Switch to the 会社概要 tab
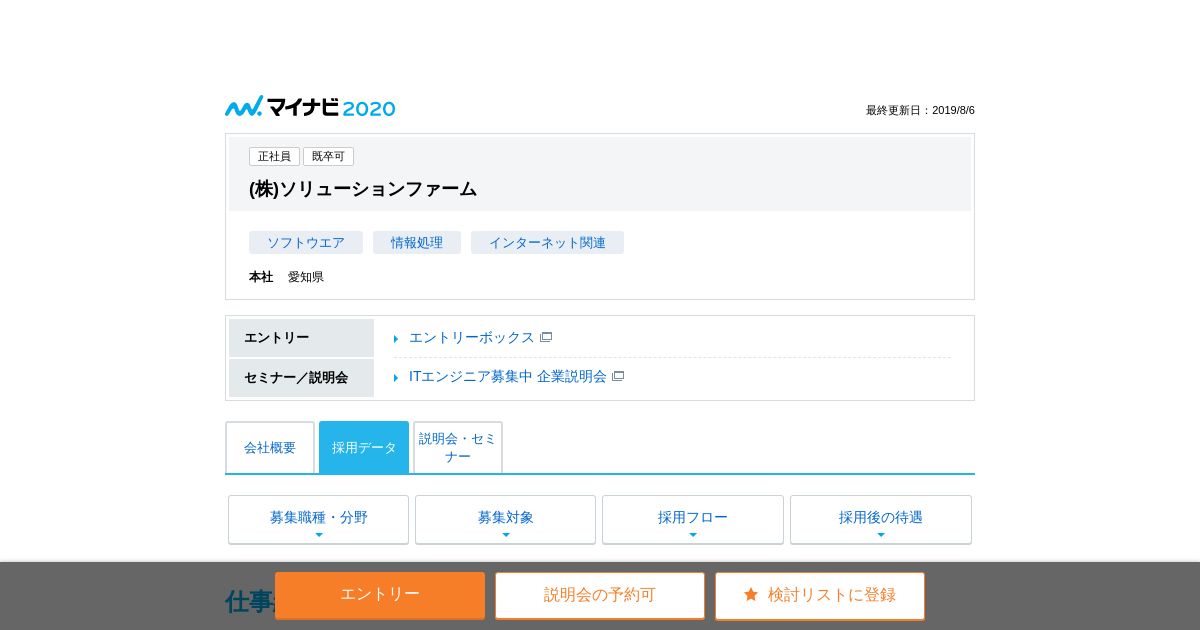1200x630 pixels. [x=270, y=448]
